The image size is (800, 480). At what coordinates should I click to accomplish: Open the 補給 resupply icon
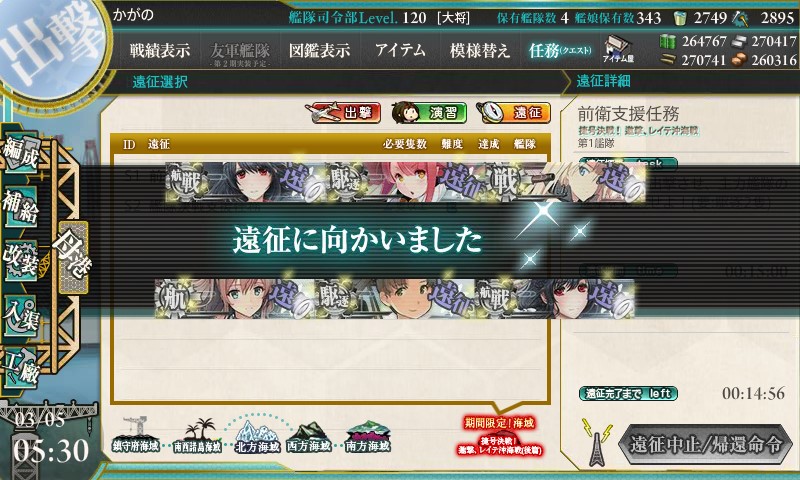(21, 207)
